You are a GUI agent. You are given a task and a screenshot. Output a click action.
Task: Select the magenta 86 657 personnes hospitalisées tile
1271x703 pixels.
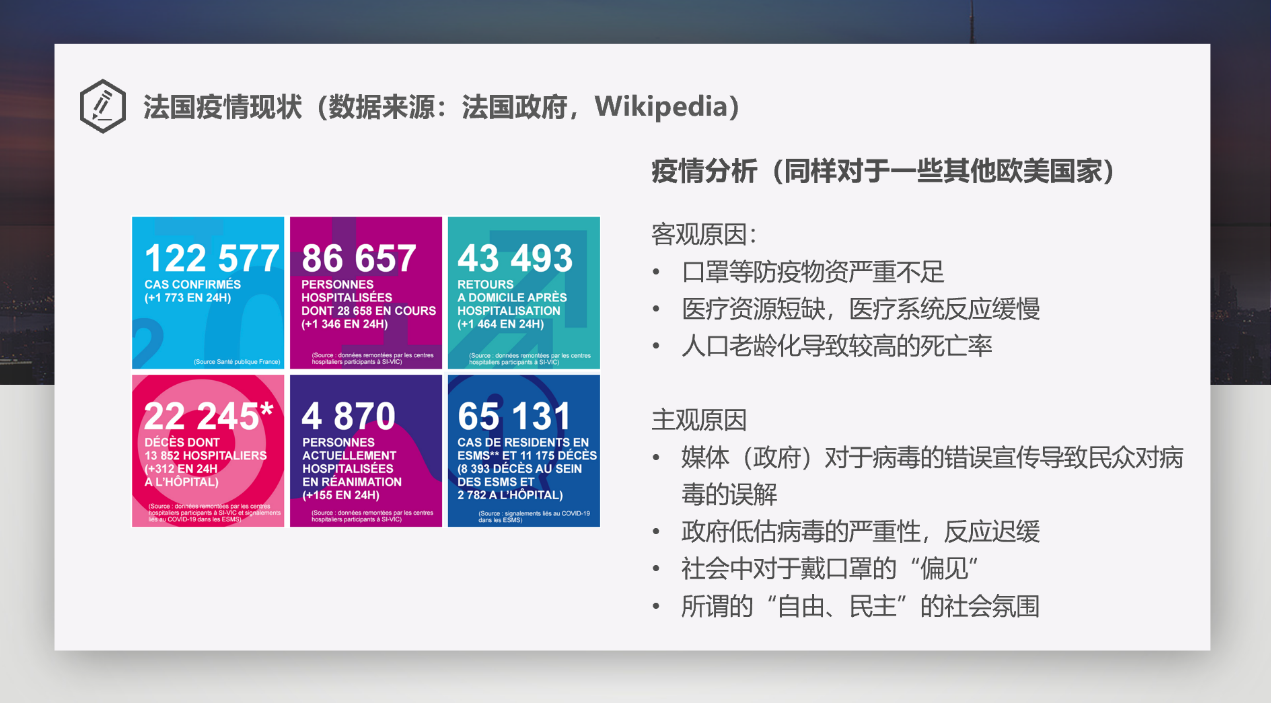pyautogui.click(x=365, y=292)
